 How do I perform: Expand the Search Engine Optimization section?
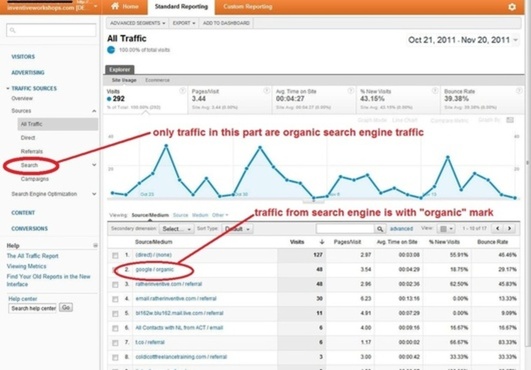[94, 194]
